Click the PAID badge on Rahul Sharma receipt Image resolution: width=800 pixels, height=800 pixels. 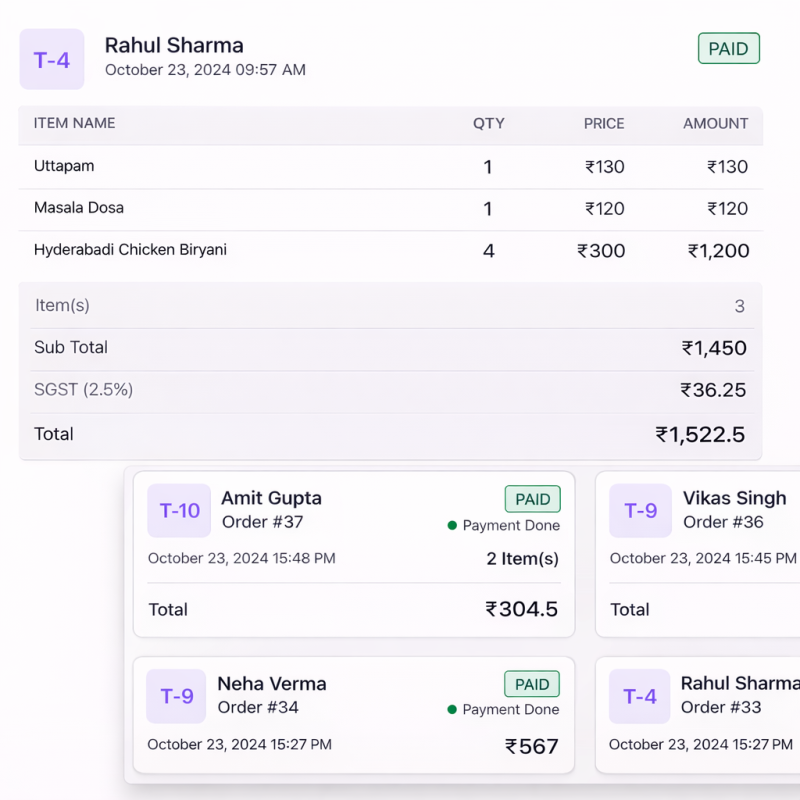point(729,48)
